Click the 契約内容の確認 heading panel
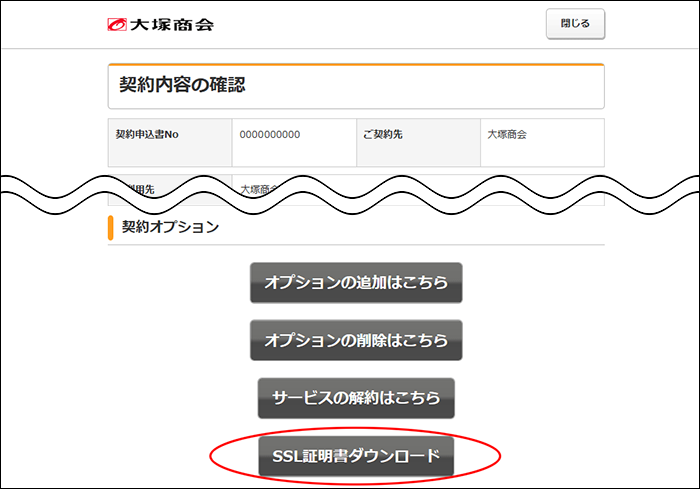The width and height of the screenshot is (700, 489). (355, 86)
